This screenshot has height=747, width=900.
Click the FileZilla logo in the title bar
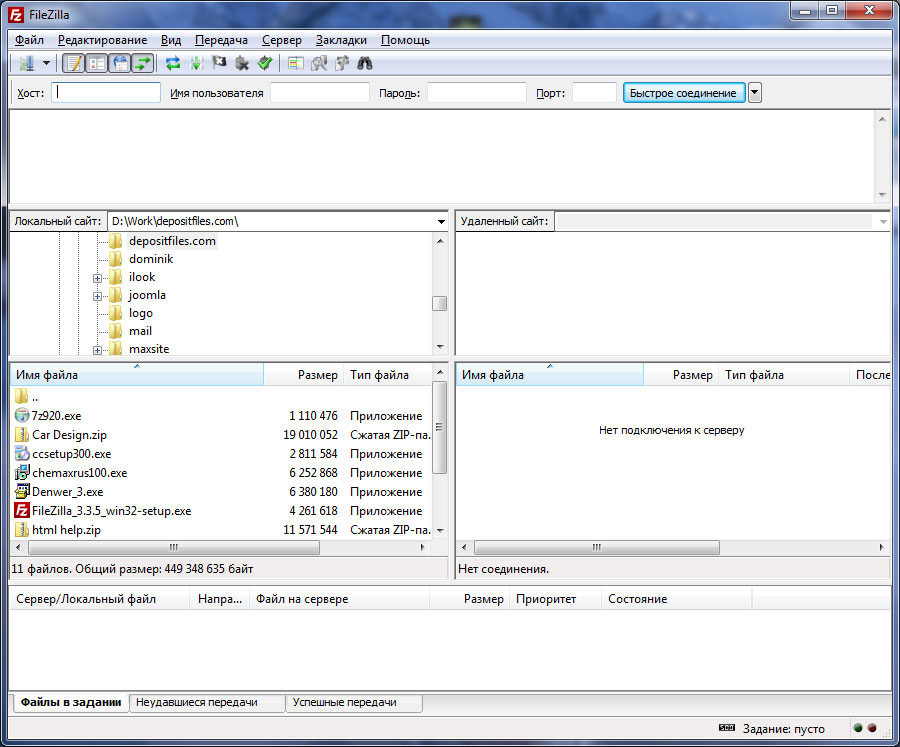(16, 14)
